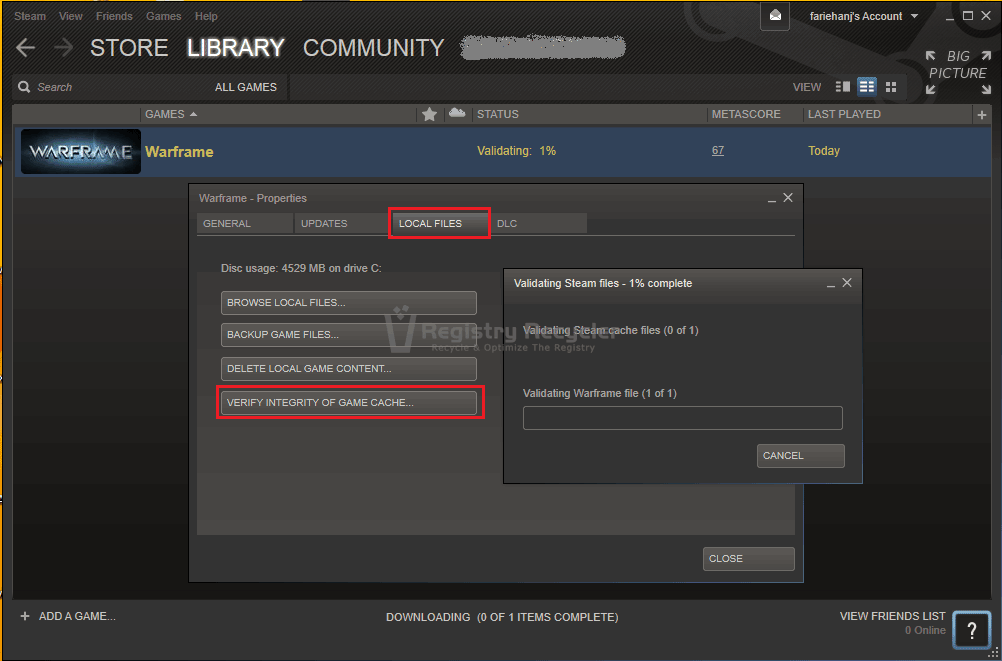
Task: Enter Big Picture mode
Action: tap(957, 73)
